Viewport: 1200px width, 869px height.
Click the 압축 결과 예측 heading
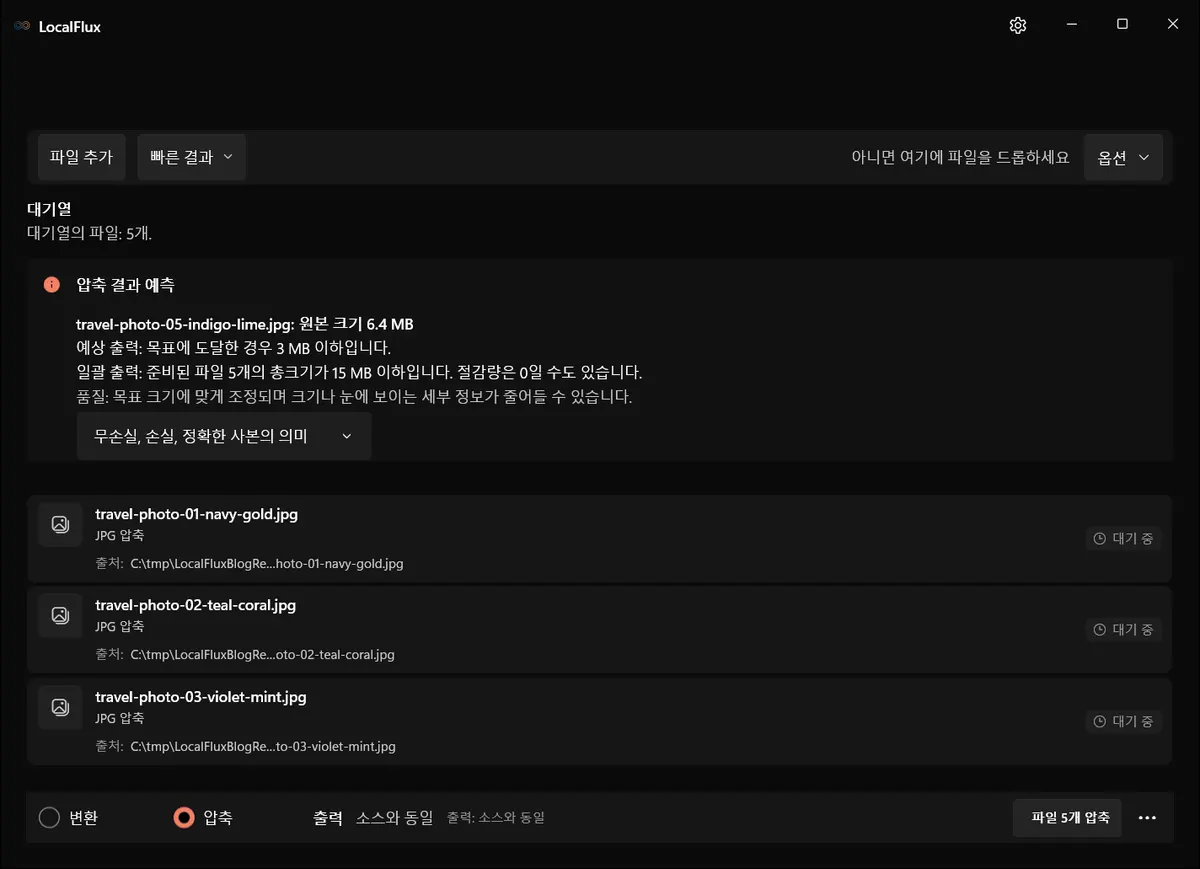coord(125,285)
